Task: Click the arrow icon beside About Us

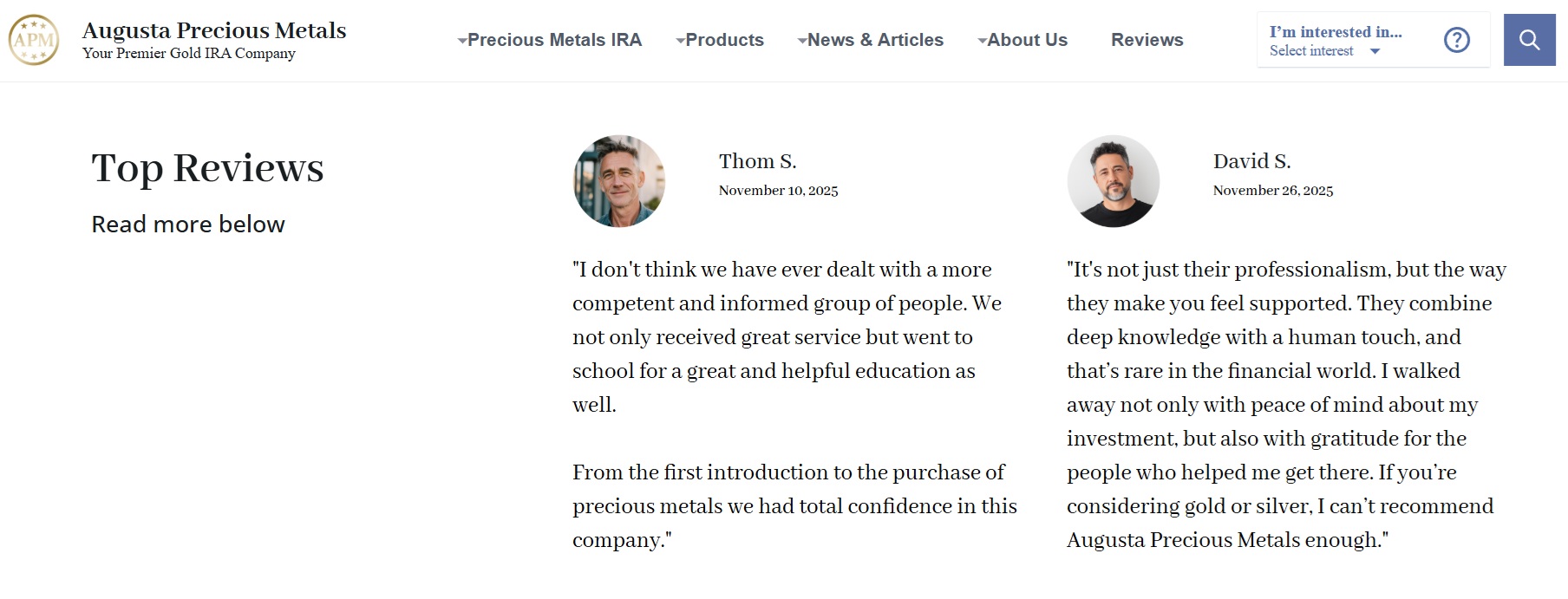Action: point(981,40)
